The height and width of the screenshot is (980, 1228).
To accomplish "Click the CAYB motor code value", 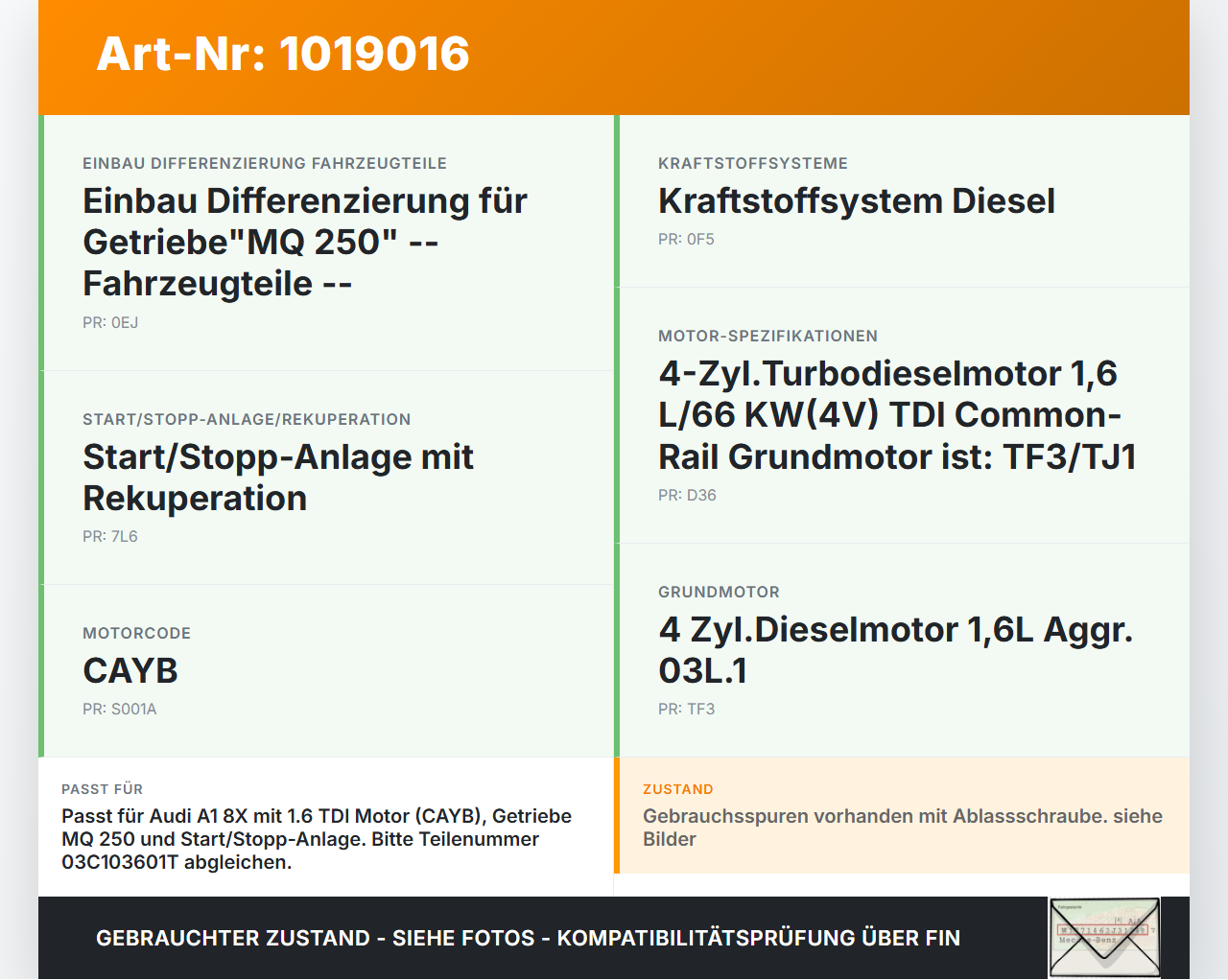I will pos(130,670).
